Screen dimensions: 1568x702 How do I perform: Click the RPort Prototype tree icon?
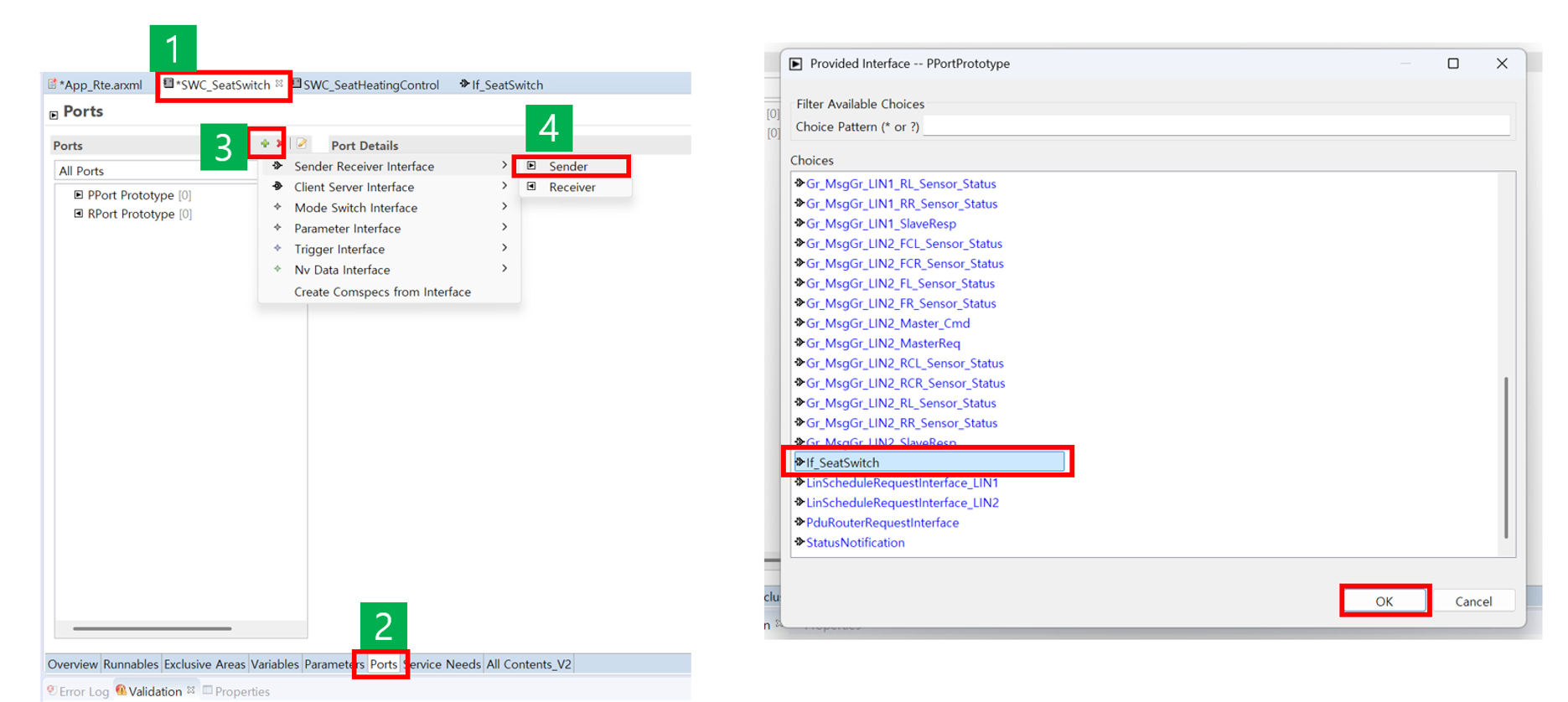pos(79,214)
